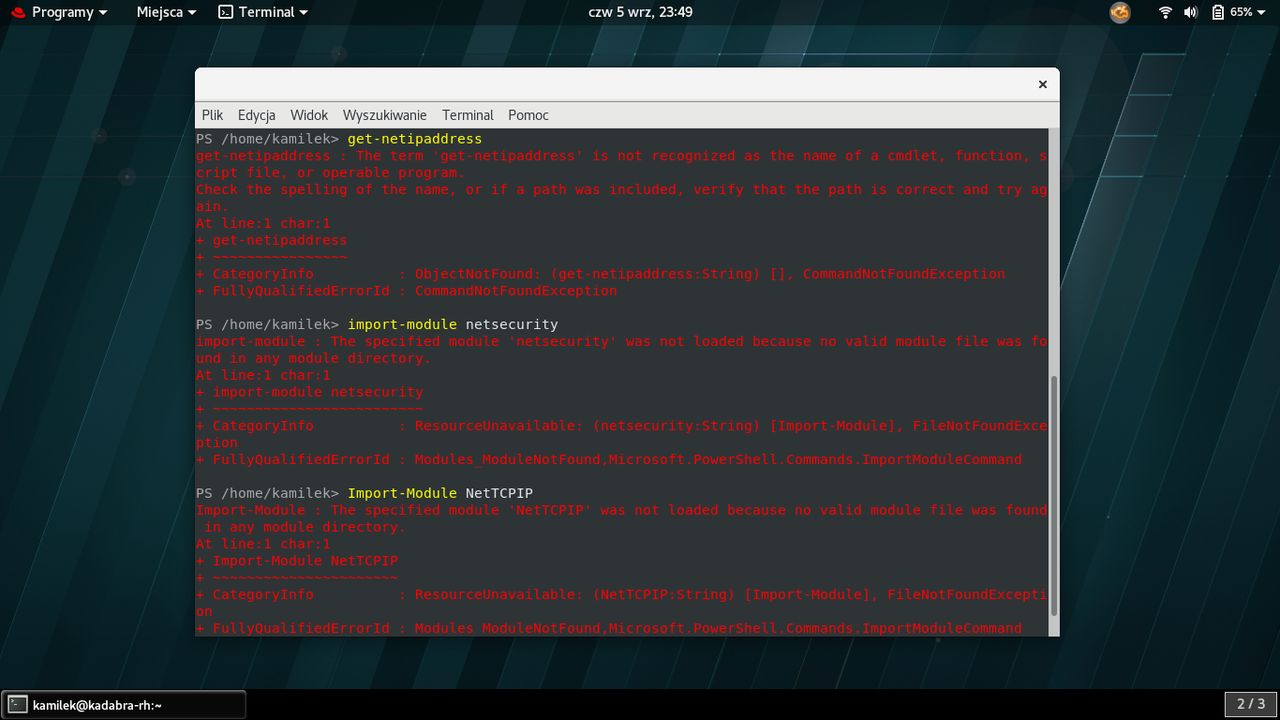The height and width of the screenshot is (720, 1280).
Task: Click the orange notification icon in tray
Action: 1120,12
